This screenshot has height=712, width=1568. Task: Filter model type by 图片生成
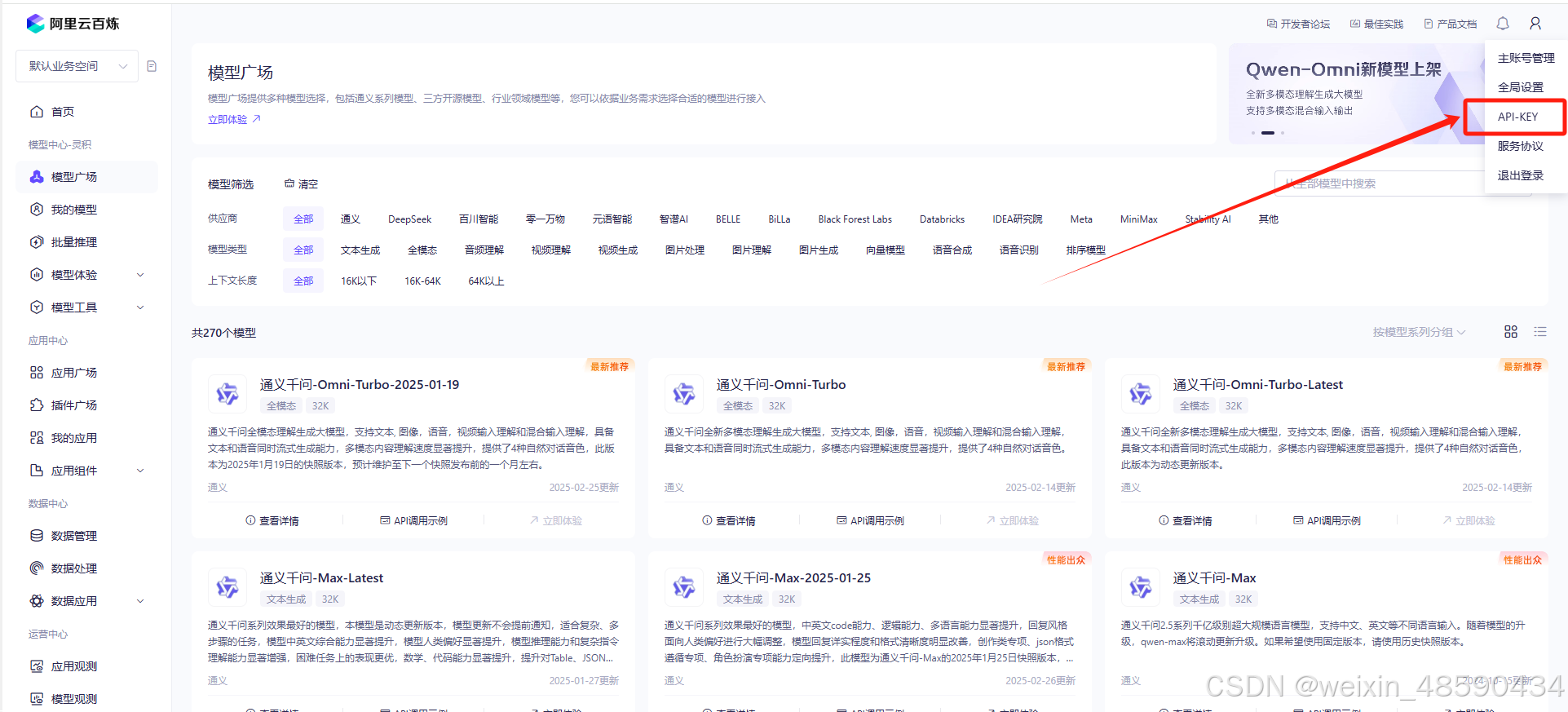coord(819,250)
